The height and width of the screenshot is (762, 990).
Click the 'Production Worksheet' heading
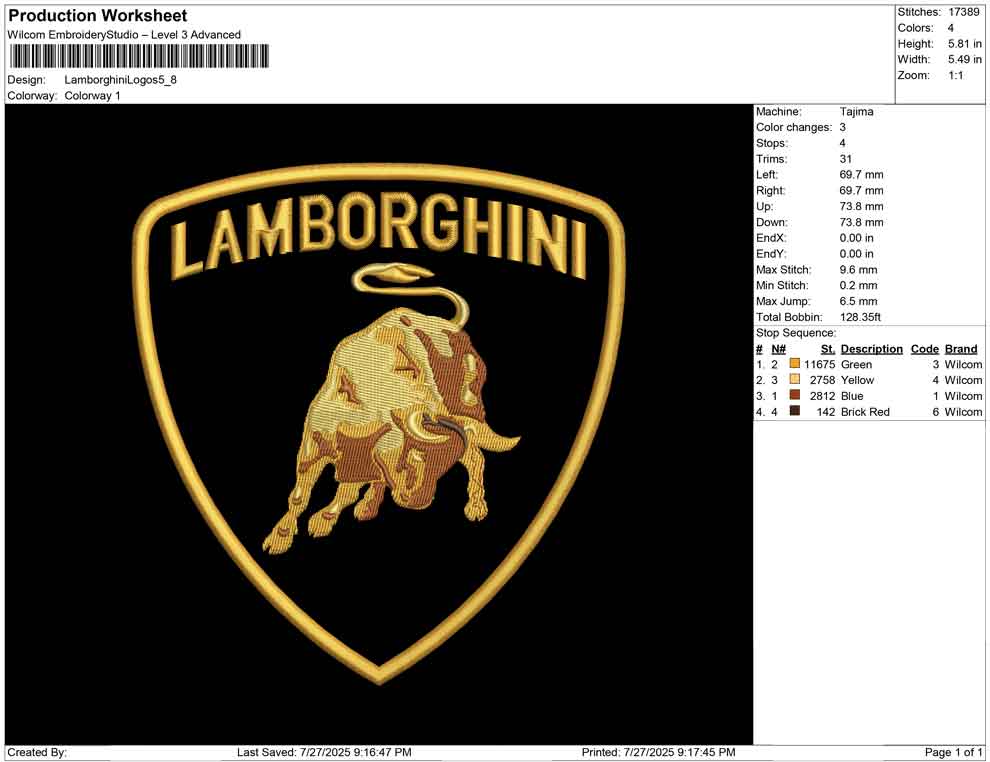click(x=97, y=16)
